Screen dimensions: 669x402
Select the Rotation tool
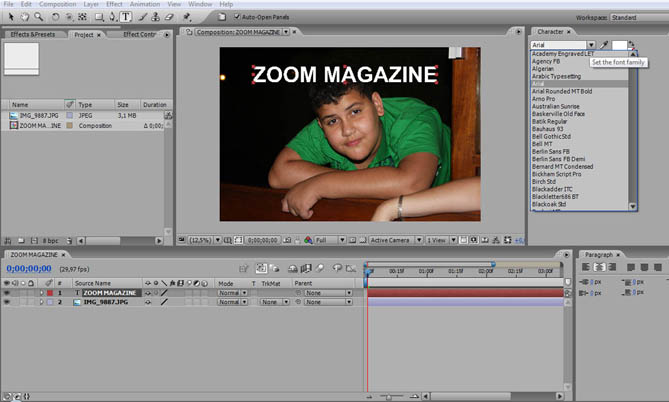[55, 17]
